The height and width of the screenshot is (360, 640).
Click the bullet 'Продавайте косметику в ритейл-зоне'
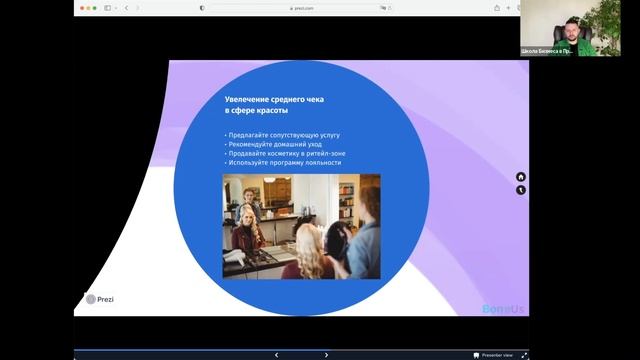(287, 153)
